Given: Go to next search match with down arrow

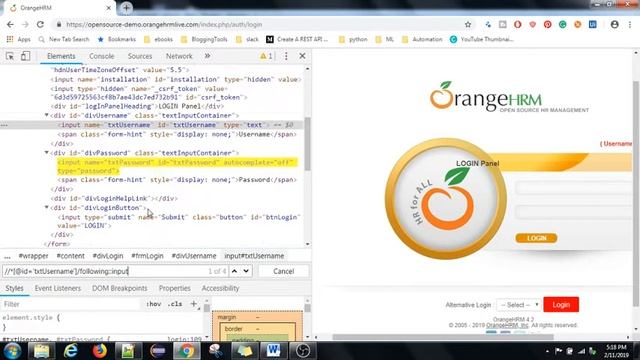Looking at the screenshot, I should click(246, 271).
